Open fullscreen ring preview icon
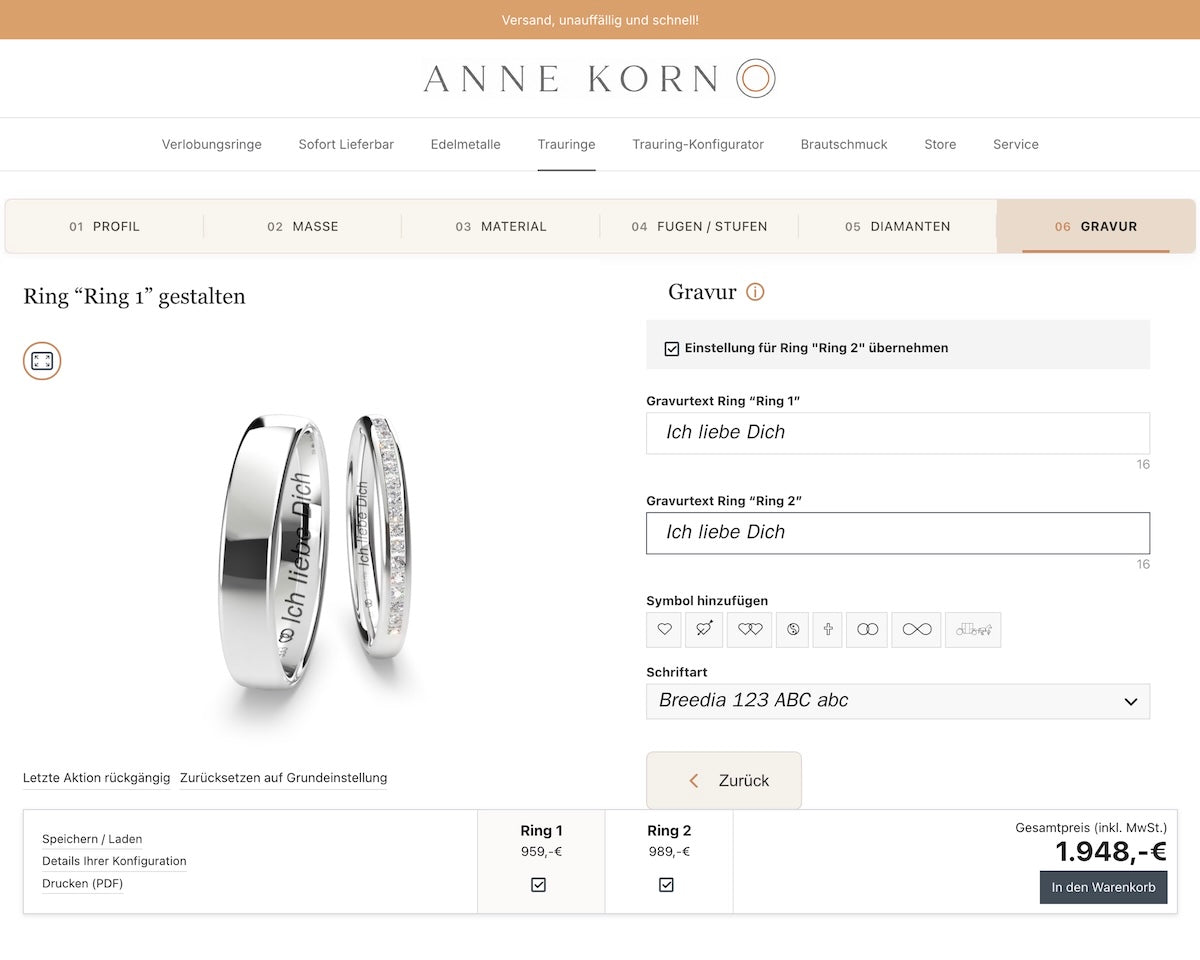Viewport: 1200px width, 960px height. click(x=42, y=361)
